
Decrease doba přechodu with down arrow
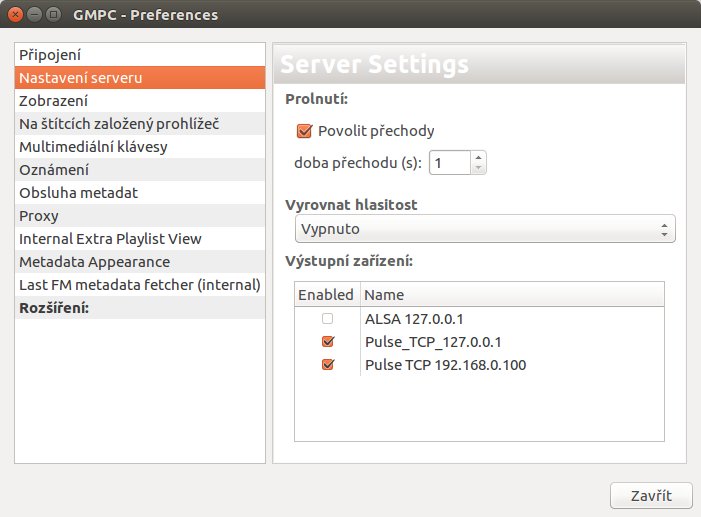point(478,168)
